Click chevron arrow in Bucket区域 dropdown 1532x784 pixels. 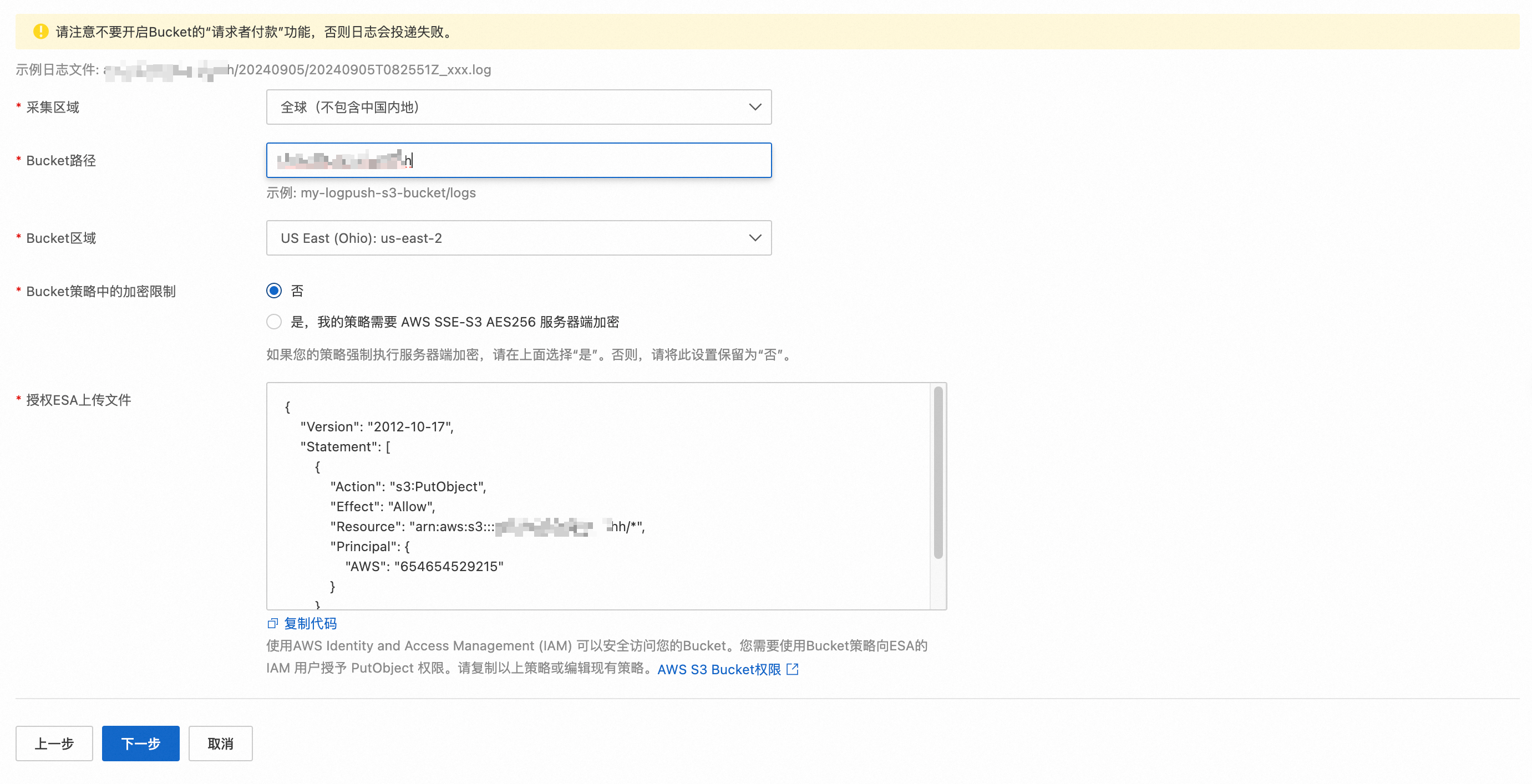tap(755, 238)
